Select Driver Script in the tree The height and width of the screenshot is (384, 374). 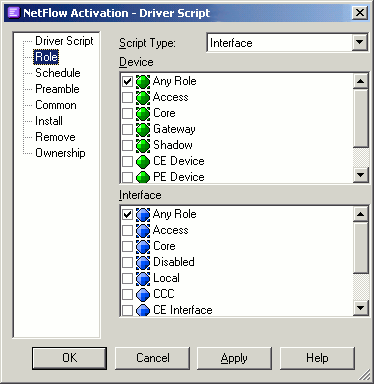point(64,41)
